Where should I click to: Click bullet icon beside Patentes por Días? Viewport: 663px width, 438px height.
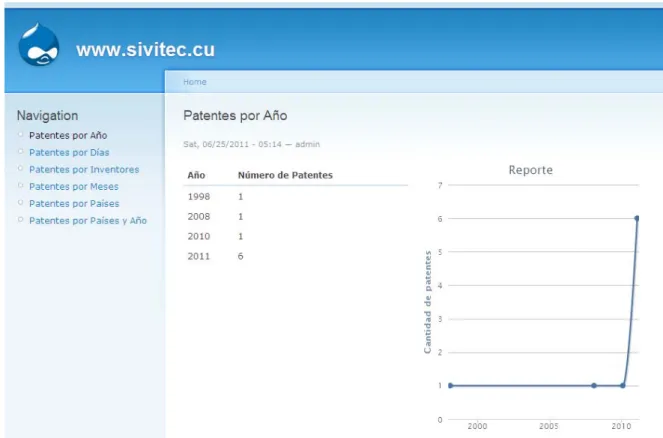tap(20, 151)
